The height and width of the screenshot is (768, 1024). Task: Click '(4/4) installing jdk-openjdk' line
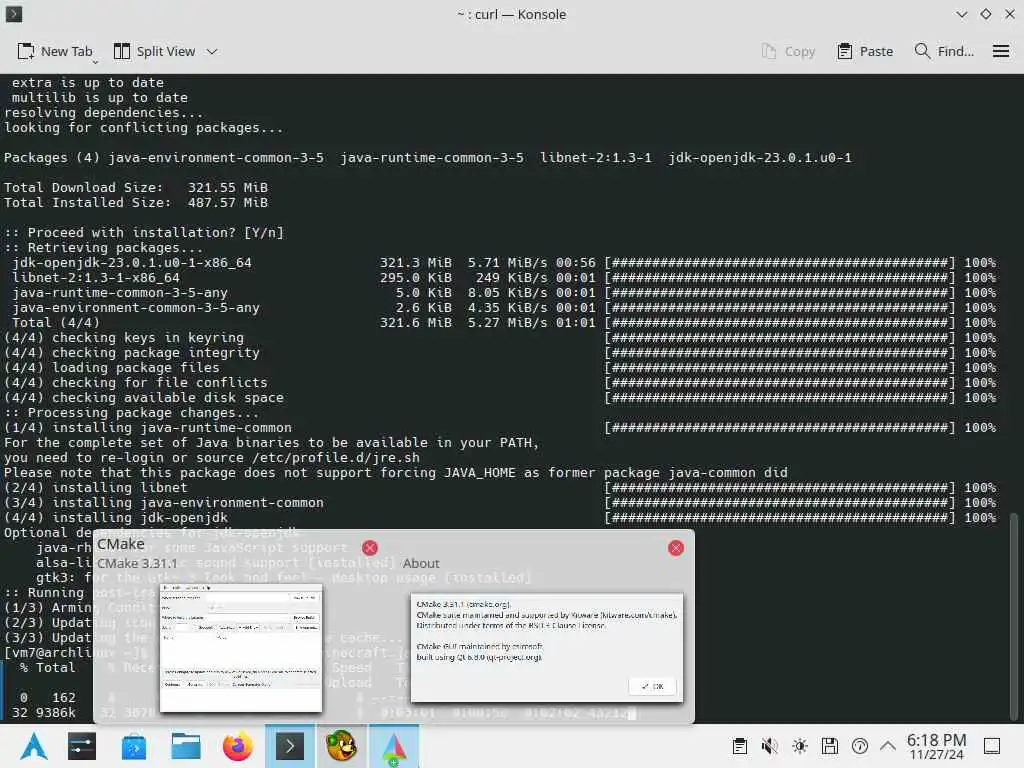point(116,518)
